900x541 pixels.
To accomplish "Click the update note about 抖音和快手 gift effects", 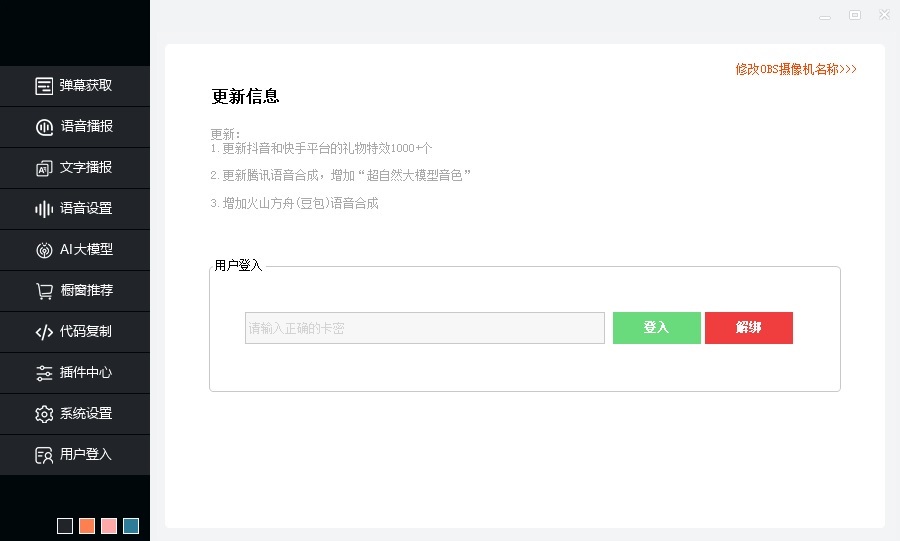I will 321,149.
